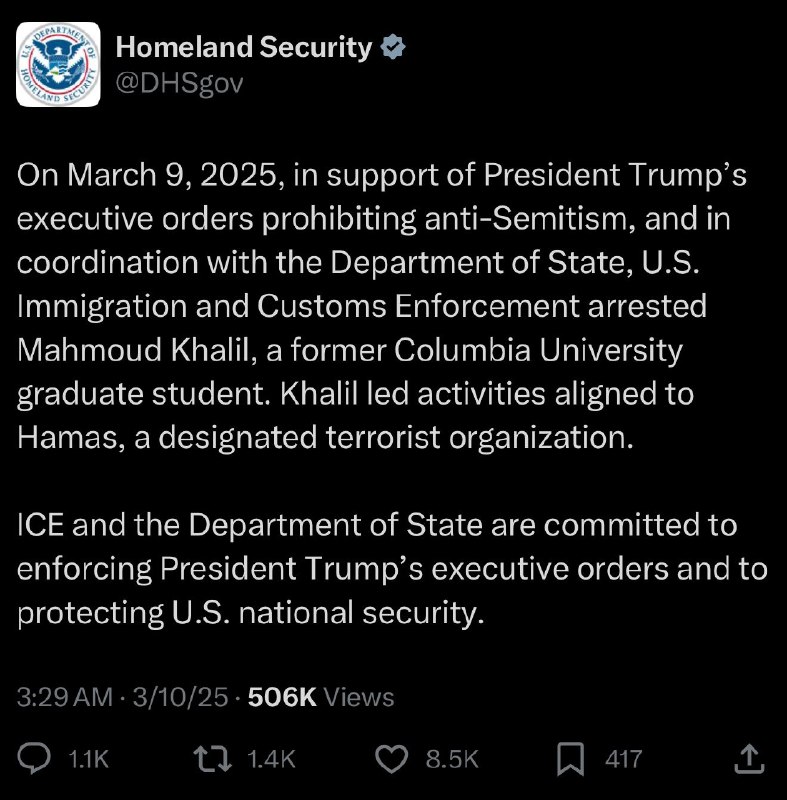Like the post with the heart icon
787x800 pixels.
(390, 759)
